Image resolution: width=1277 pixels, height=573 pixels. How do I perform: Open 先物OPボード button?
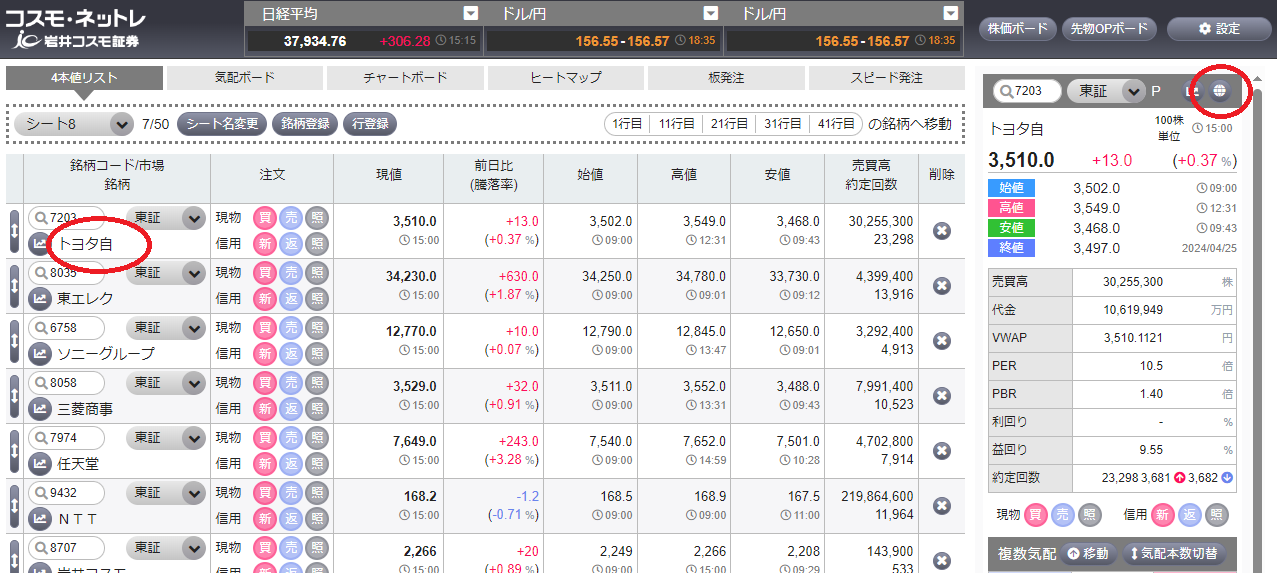(x=1109, y=28)
